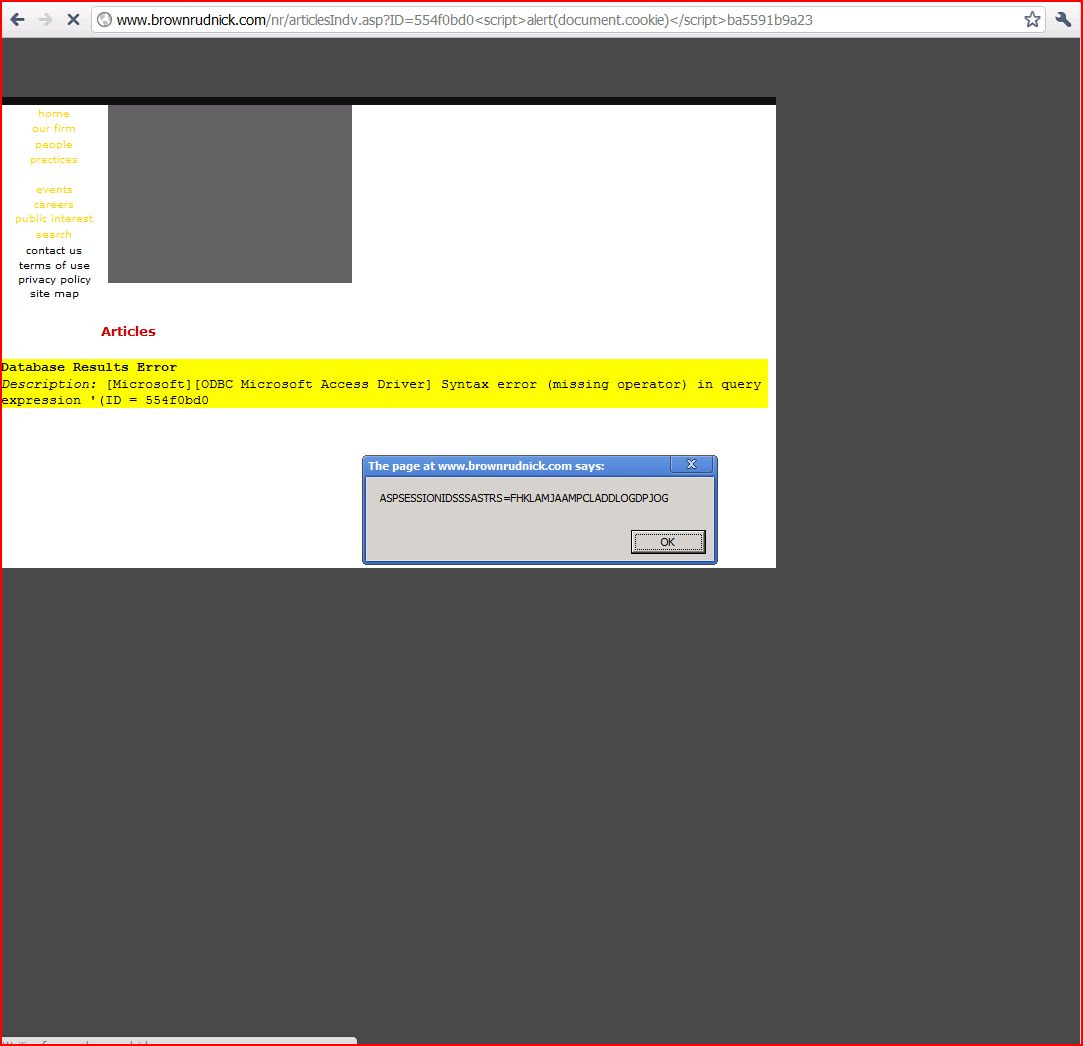
Task: Click the ASPSESSIONID cookie text in dialog
Action: 524,498
